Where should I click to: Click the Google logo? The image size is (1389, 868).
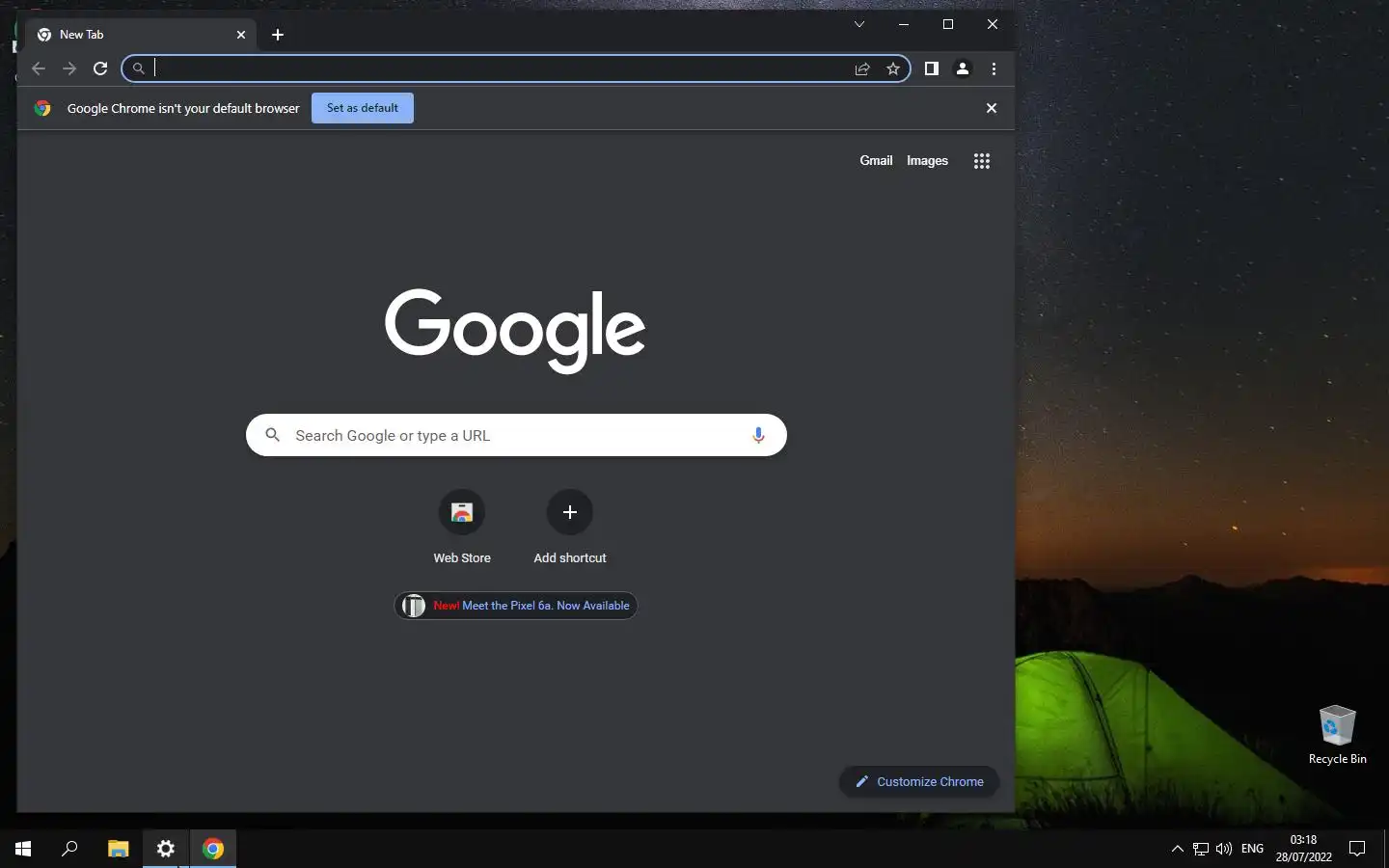click(515, 331)
